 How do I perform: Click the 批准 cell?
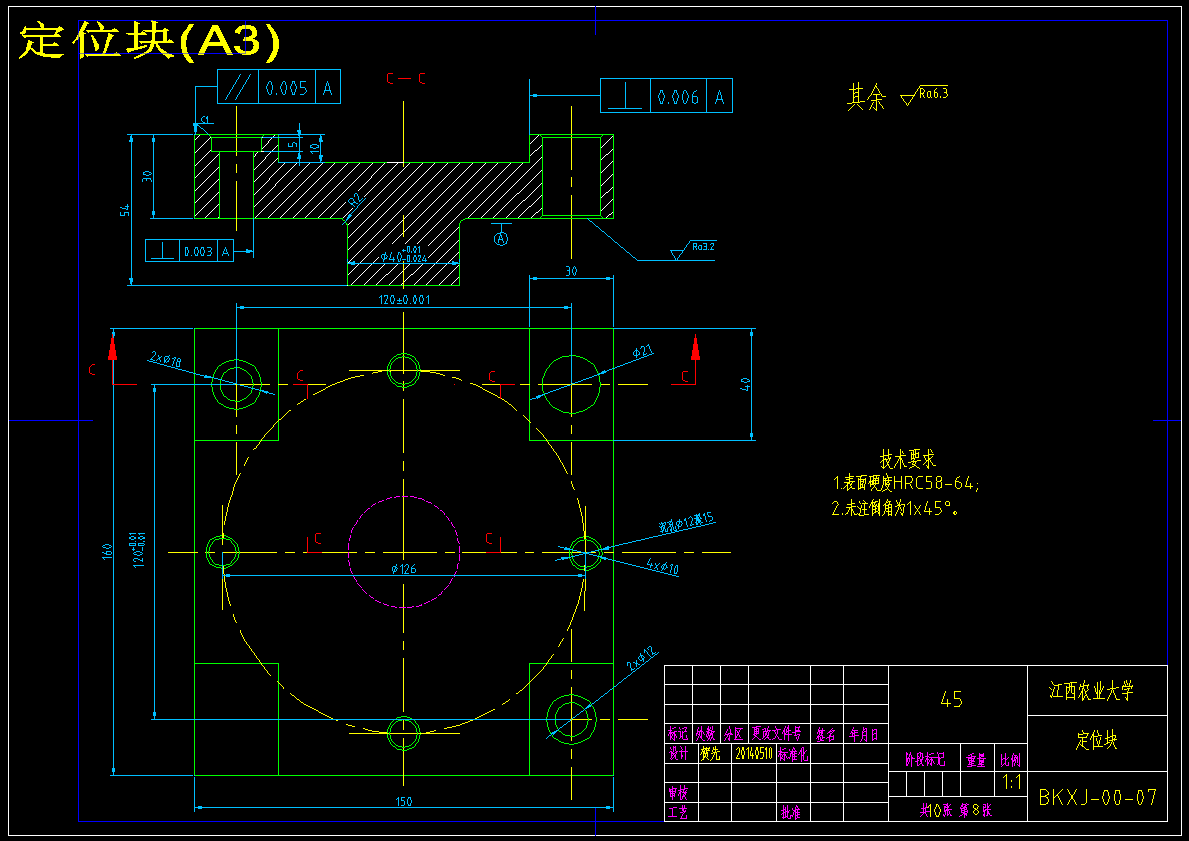coord(791,812)
